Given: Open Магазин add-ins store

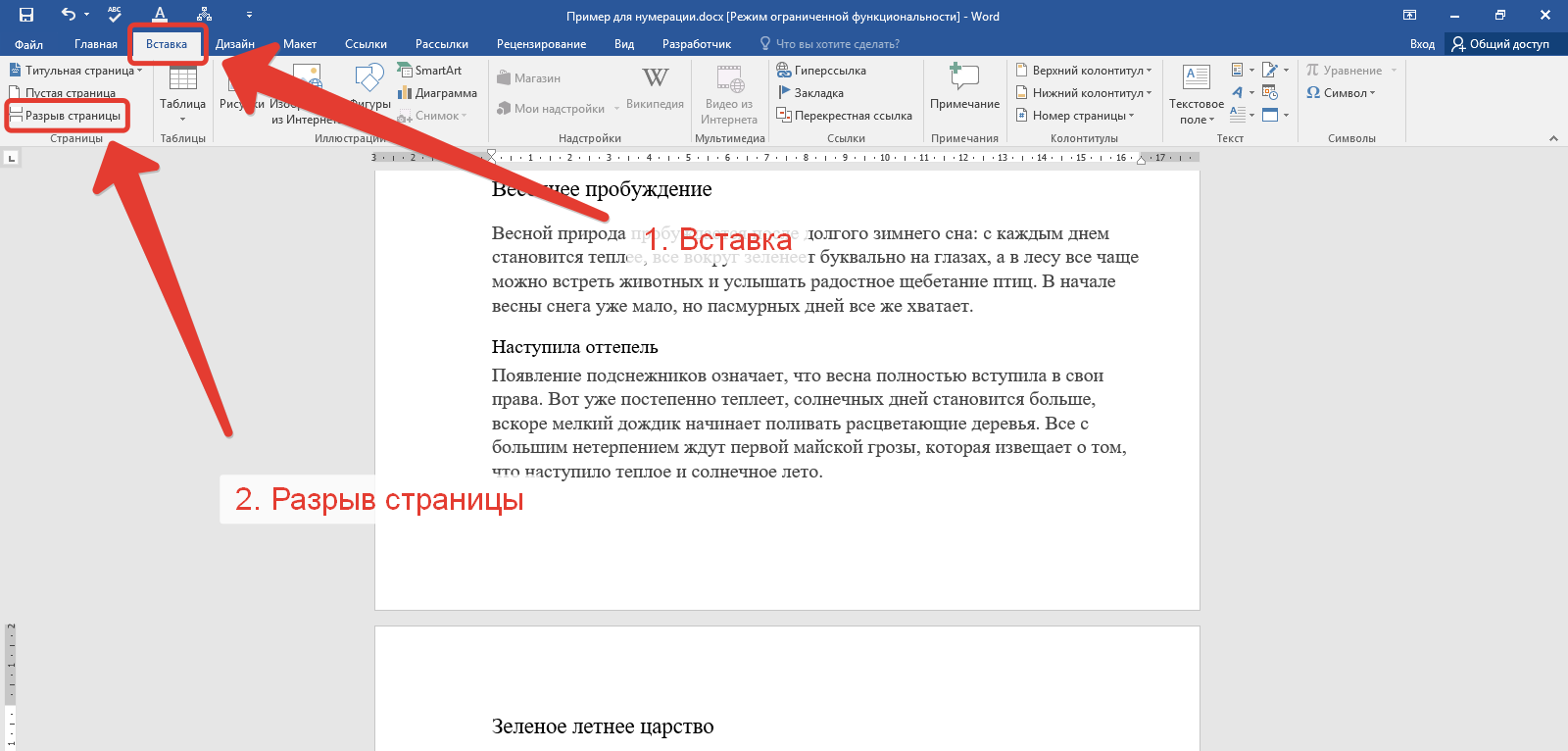Looking at the screenshot, I should coord(529,78).
